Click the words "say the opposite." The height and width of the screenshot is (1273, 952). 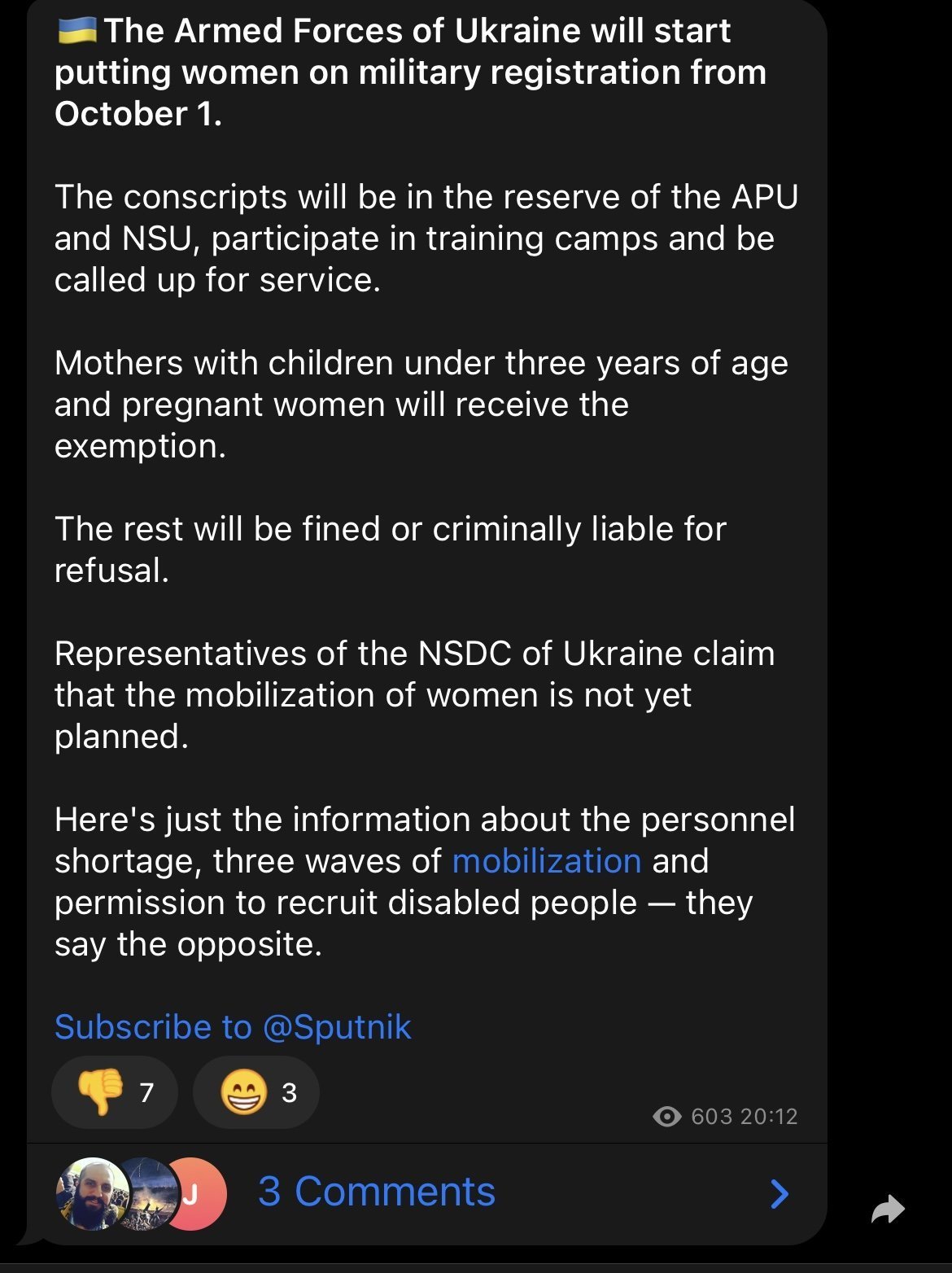click(x=189, y=944)
